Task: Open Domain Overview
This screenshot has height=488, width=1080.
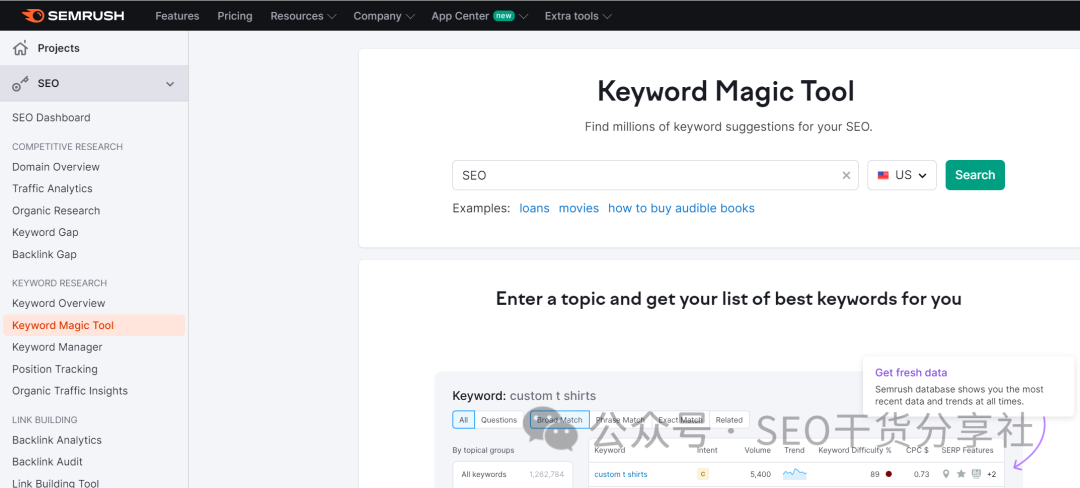Action: 56,167
